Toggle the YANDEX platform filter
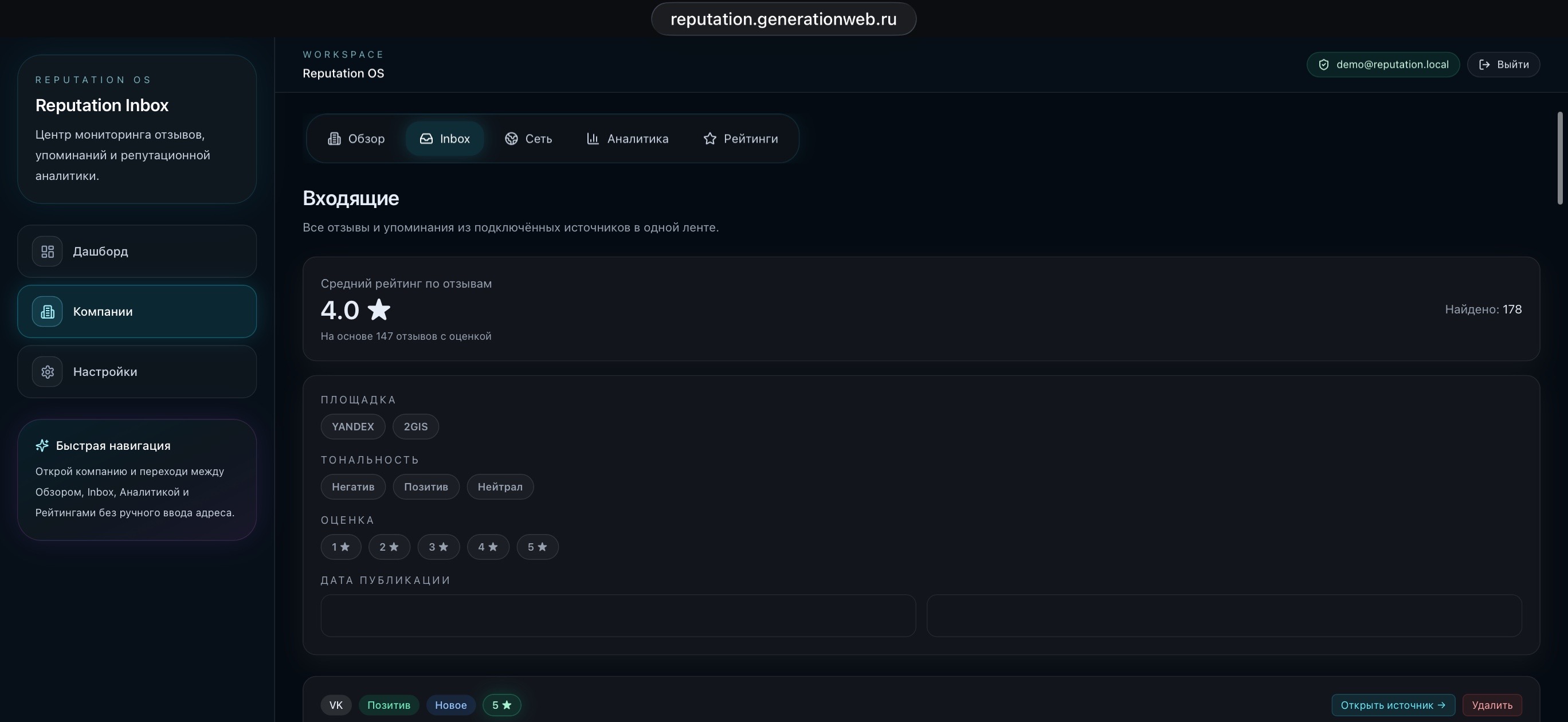The width and height of the screenshot is (1568, 722). (353, 427)
